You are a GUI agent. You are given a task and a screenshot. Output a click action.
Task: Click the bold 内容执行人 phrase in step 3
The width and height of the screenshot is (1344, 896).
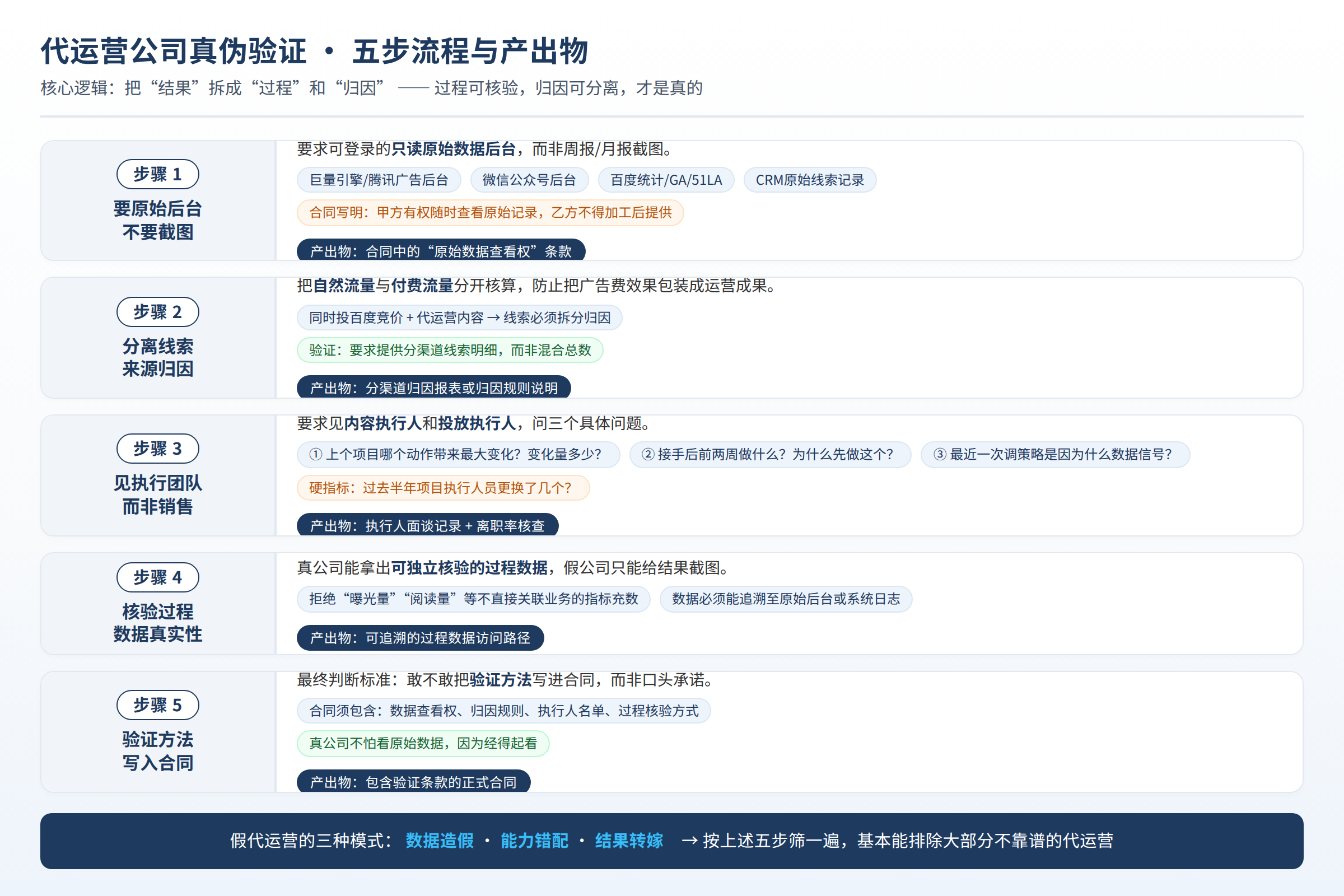point(383,423)
